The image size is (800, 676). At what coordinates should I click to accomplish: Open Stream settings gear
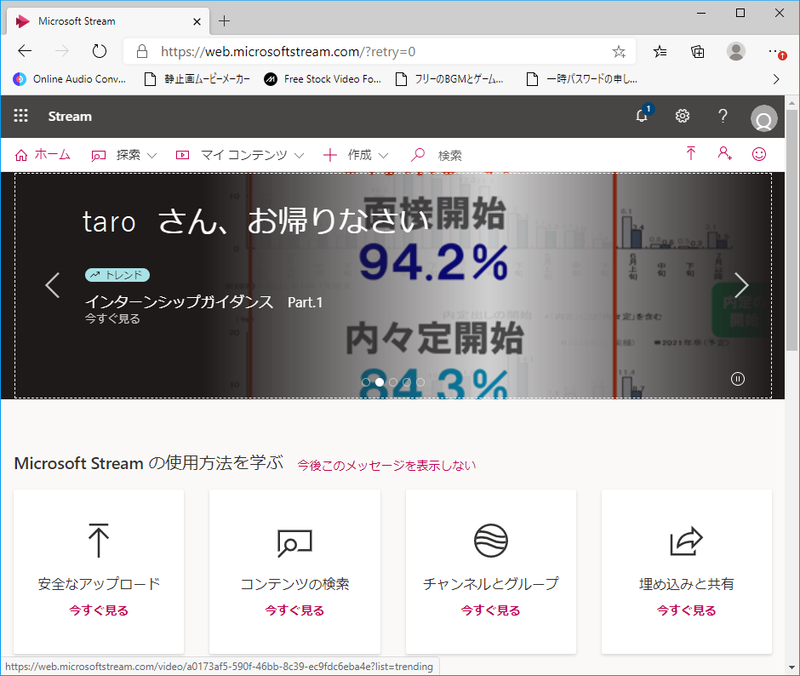click(x=682, y=116)
